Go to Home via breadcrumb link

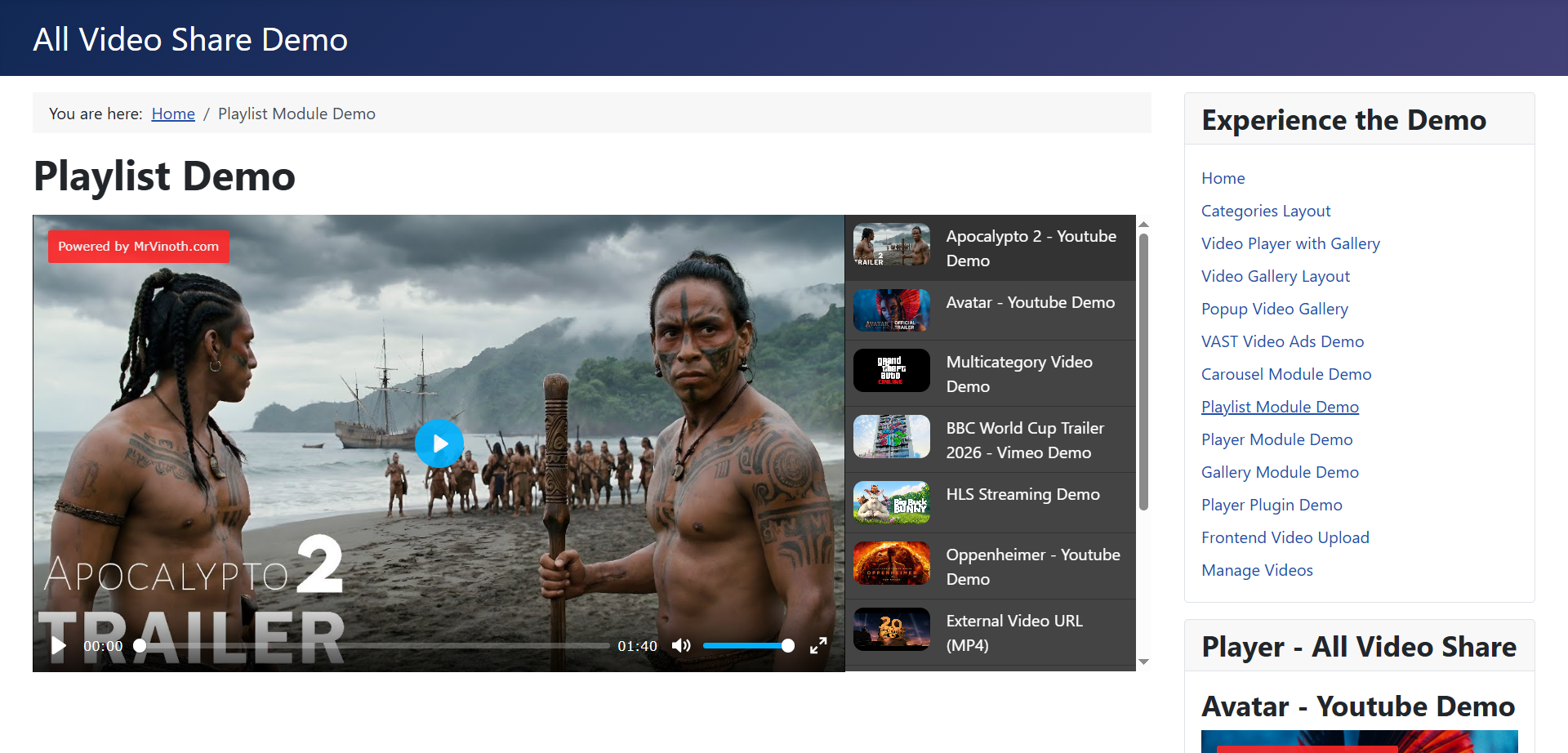tap(173, 114)
